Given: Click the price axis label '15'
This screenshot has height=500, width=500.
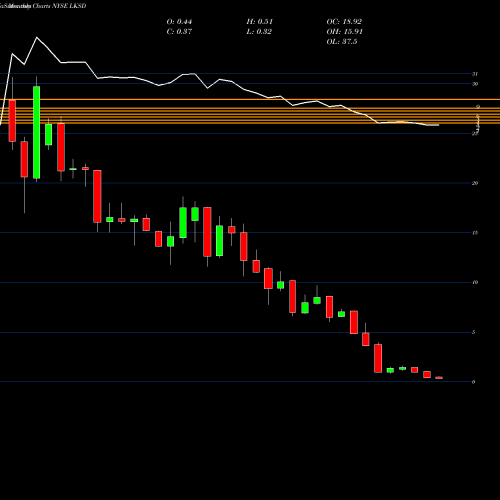Looking at the screenshot, I should [475, 233].
